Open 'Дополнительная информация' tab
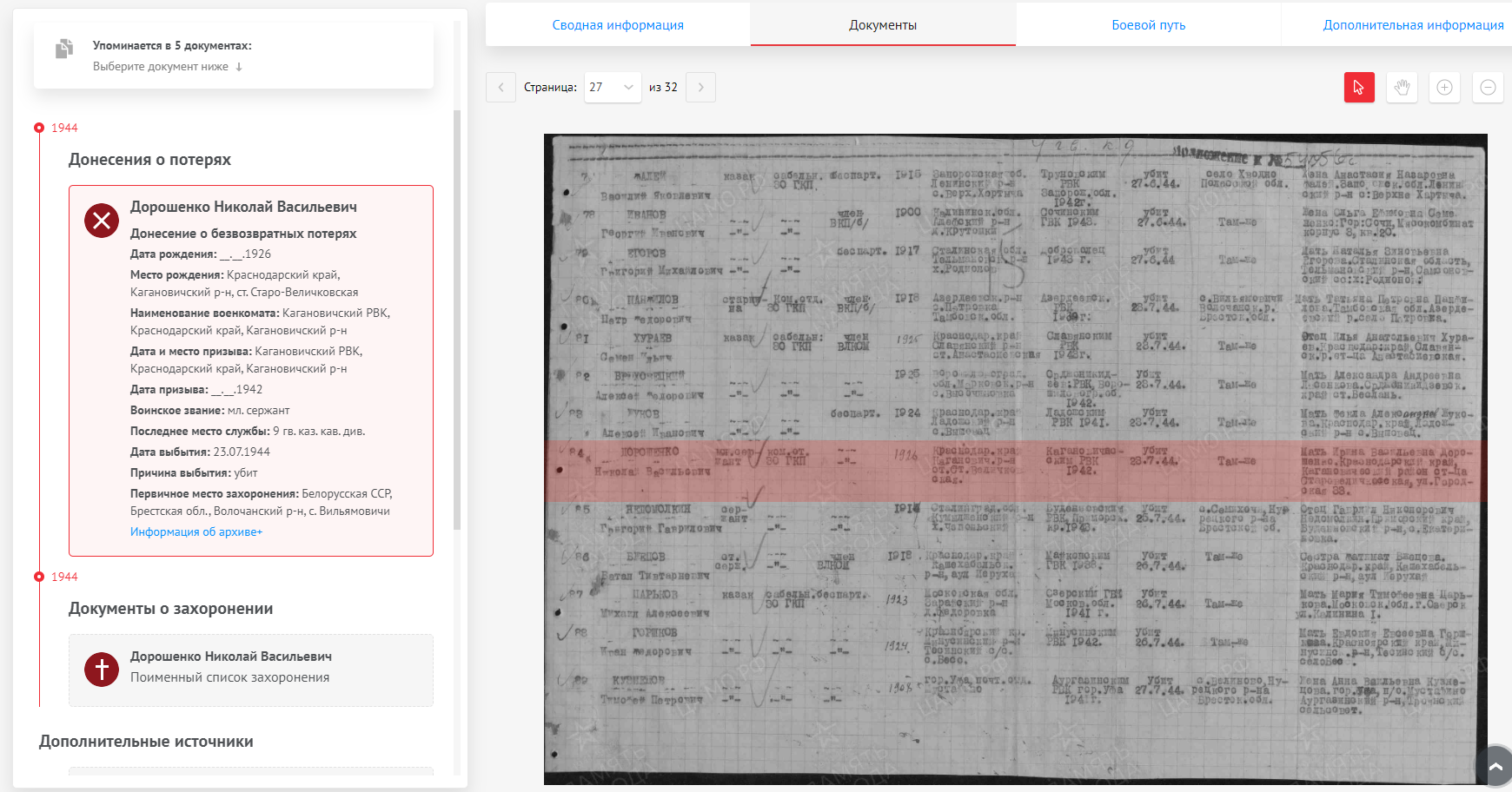This screenshot has width=1512, height=792. 1413,25
